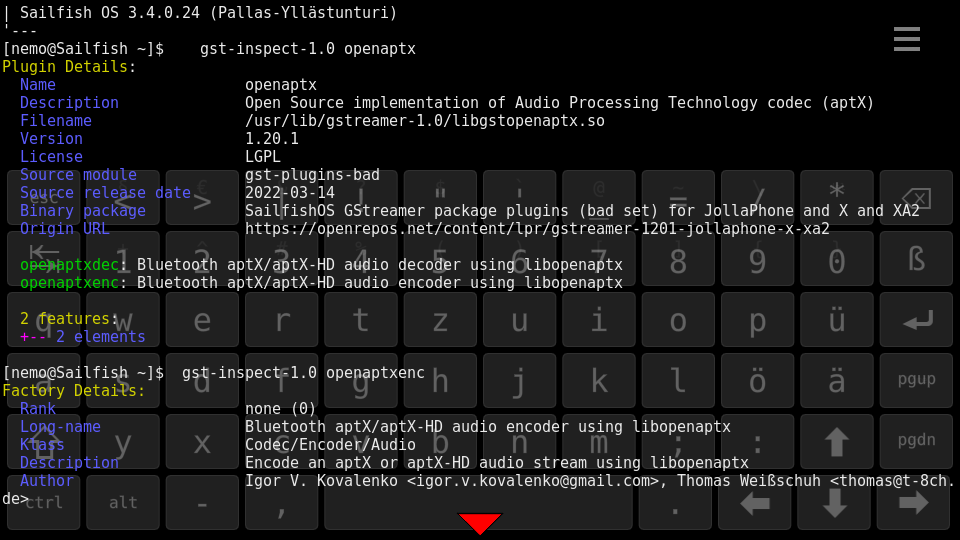Tap the ü key

[836, 320]
